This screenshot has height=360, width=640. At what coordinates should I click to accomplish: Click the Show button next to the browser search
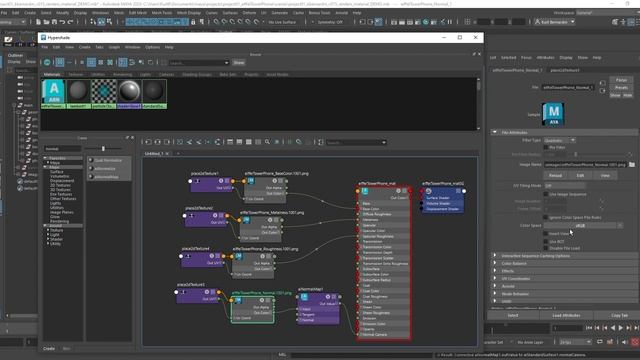tap(239, 62)
